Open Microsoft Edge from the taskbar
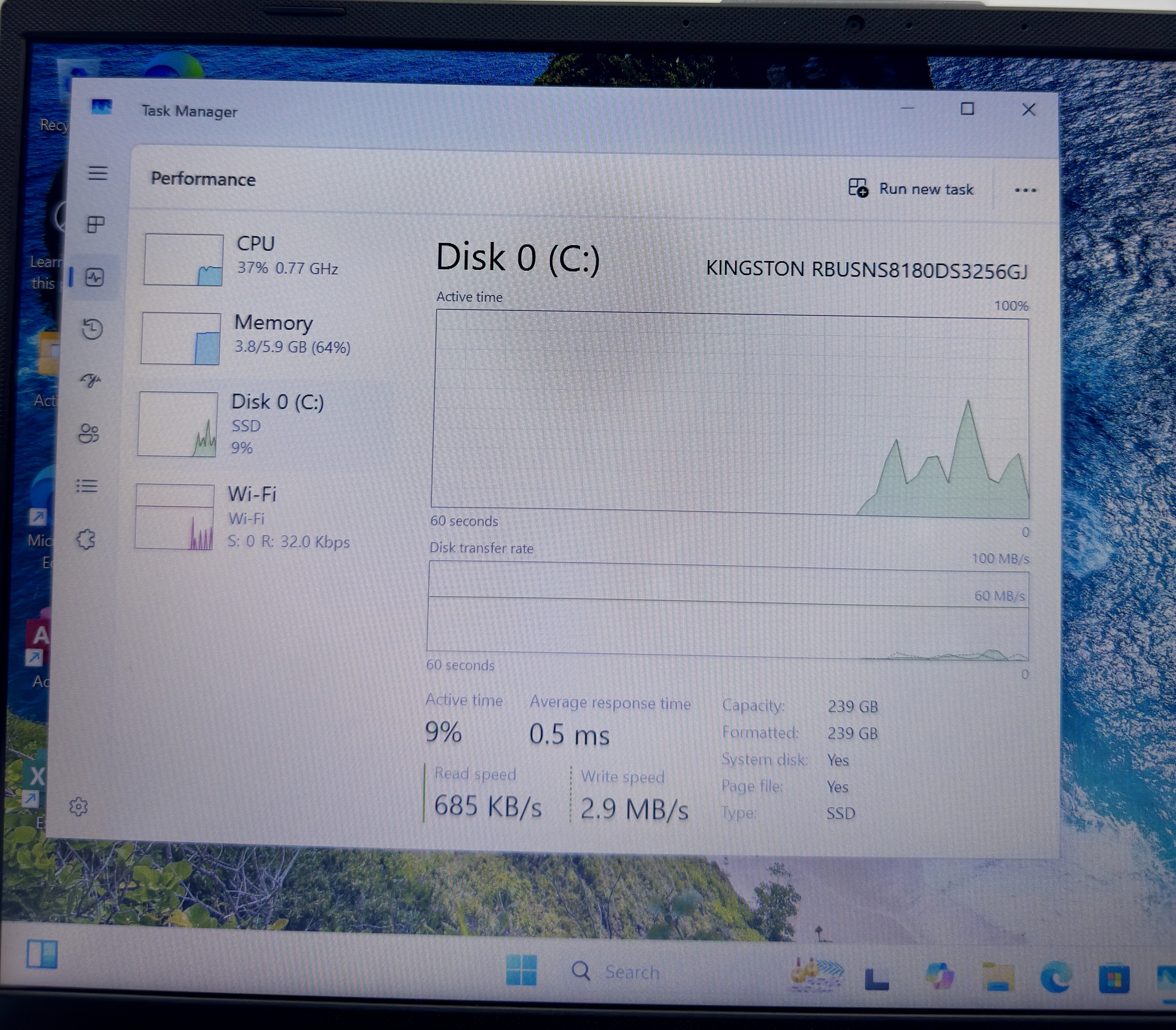 pos(1056,977)
